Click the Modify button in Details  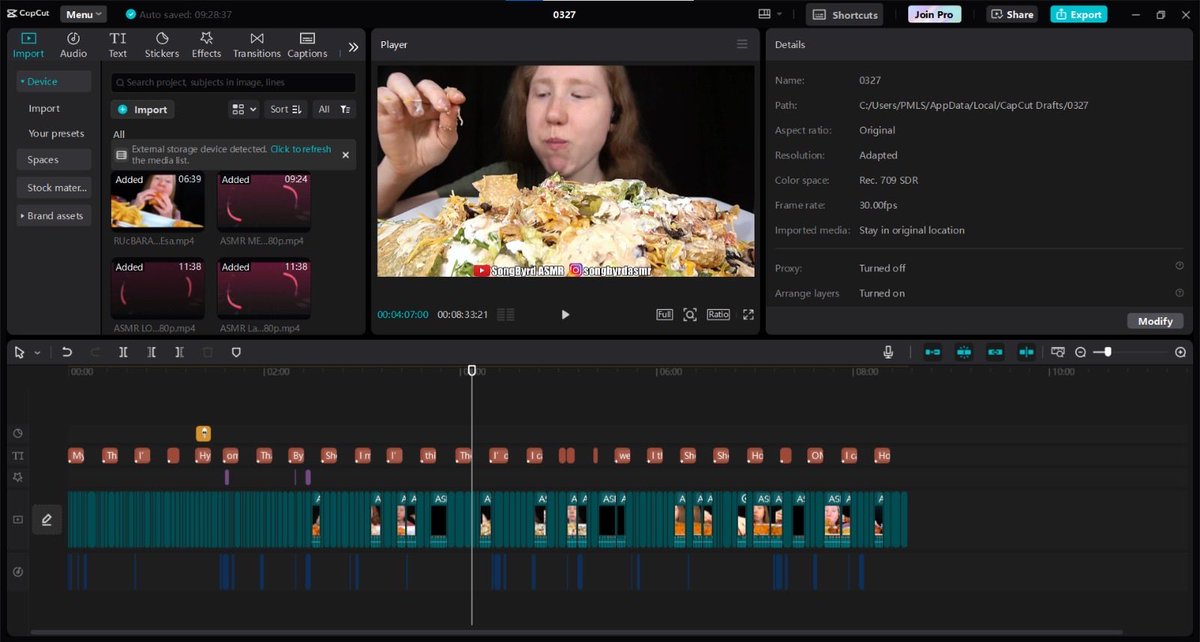pos(1155,321)
